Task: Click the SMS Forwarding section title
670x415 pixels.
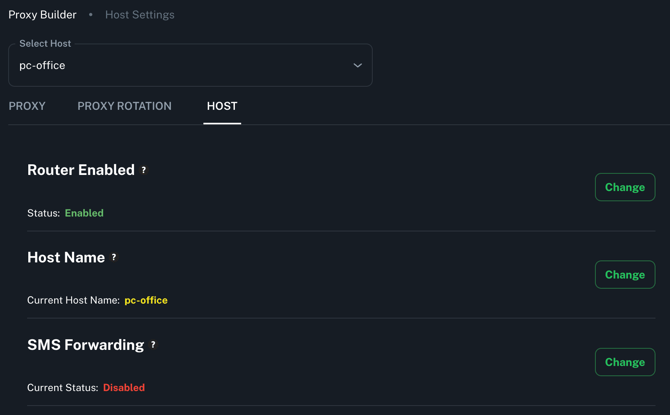Action: click(x=86, y=345)
